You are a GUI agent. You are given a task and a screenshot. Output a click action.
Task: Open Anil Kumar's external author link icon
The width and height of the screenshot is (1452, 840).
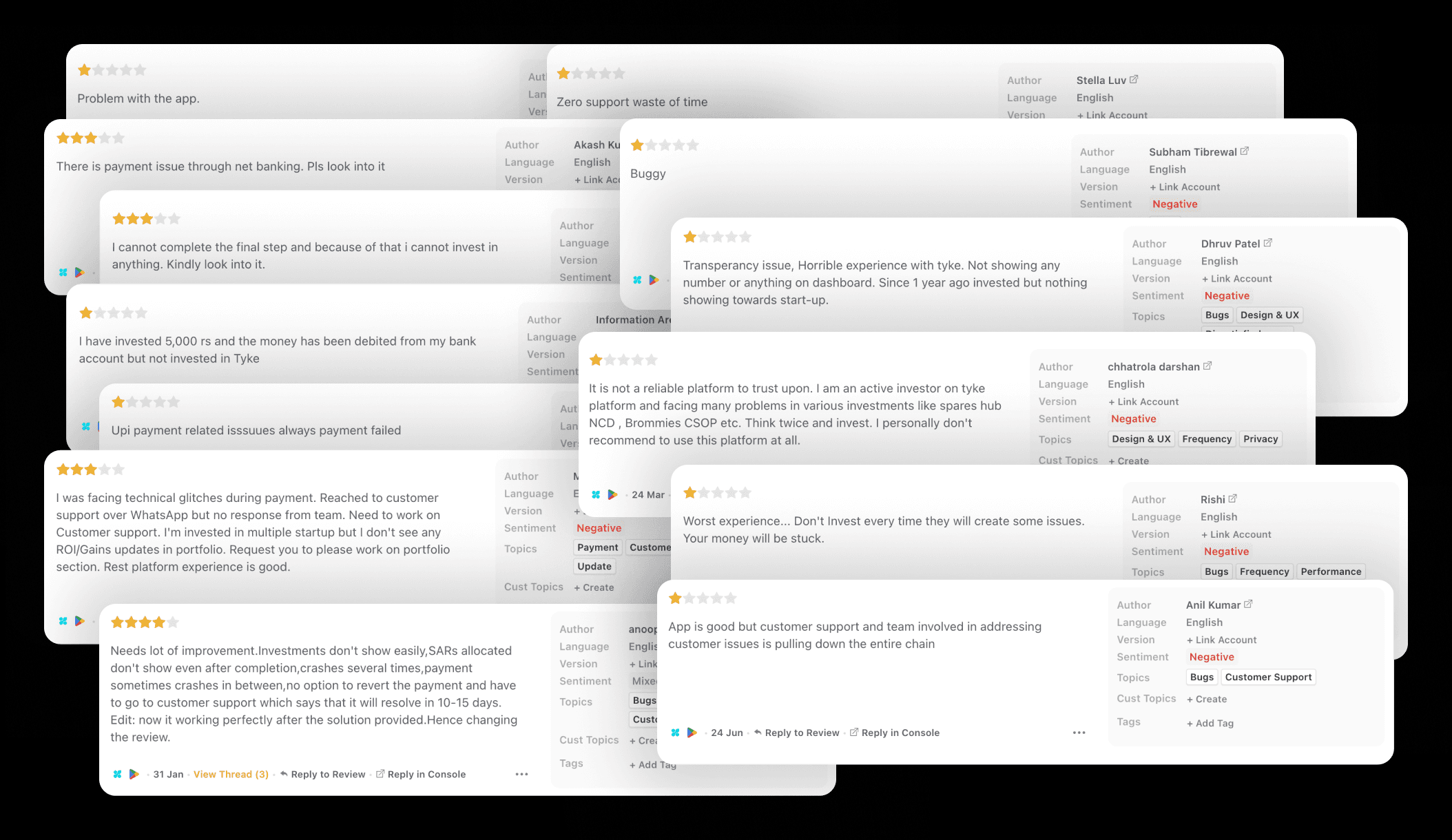point(1248,605)
